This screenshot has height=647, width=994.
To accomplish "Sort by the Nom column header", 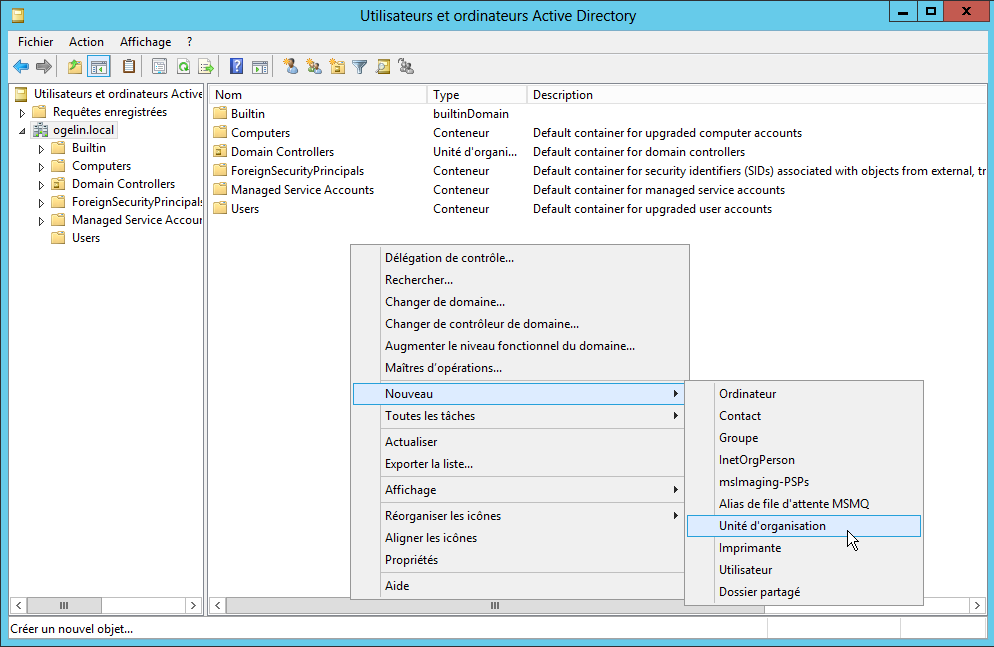I will coord(229,95).
